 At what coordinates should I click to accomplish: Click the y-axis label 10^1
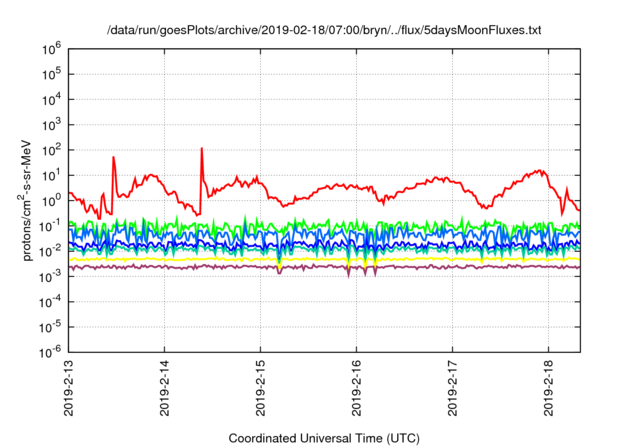(x=51, y=176)
